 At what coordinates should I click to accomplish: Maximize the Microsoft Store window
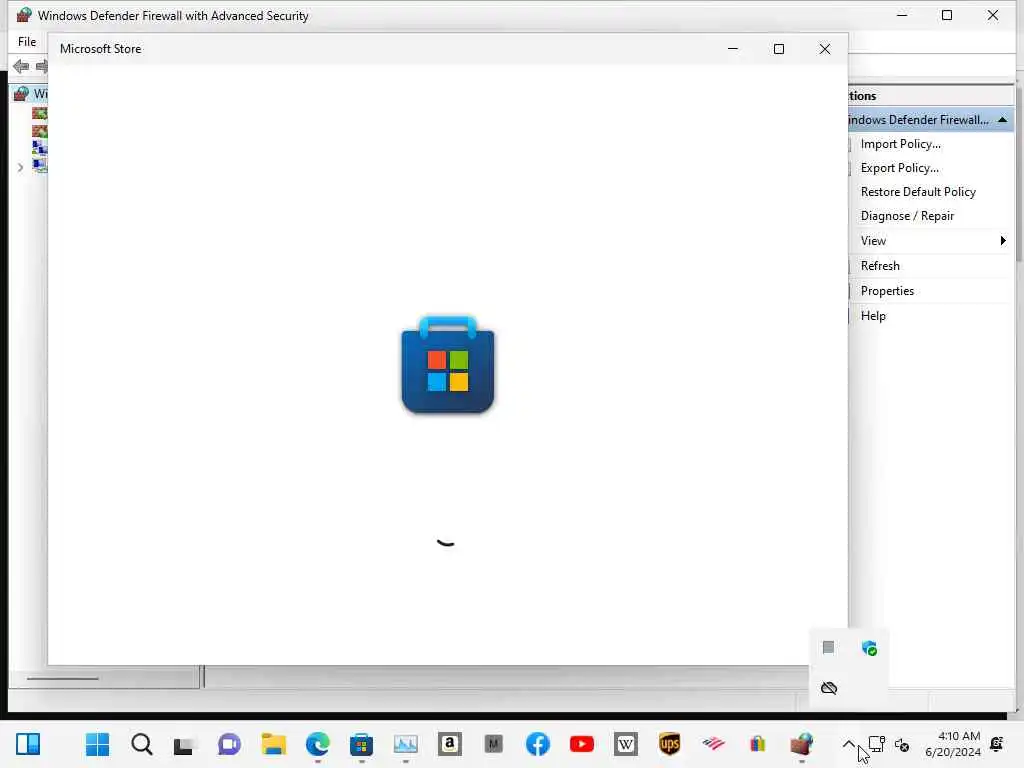tap(778, 49)
